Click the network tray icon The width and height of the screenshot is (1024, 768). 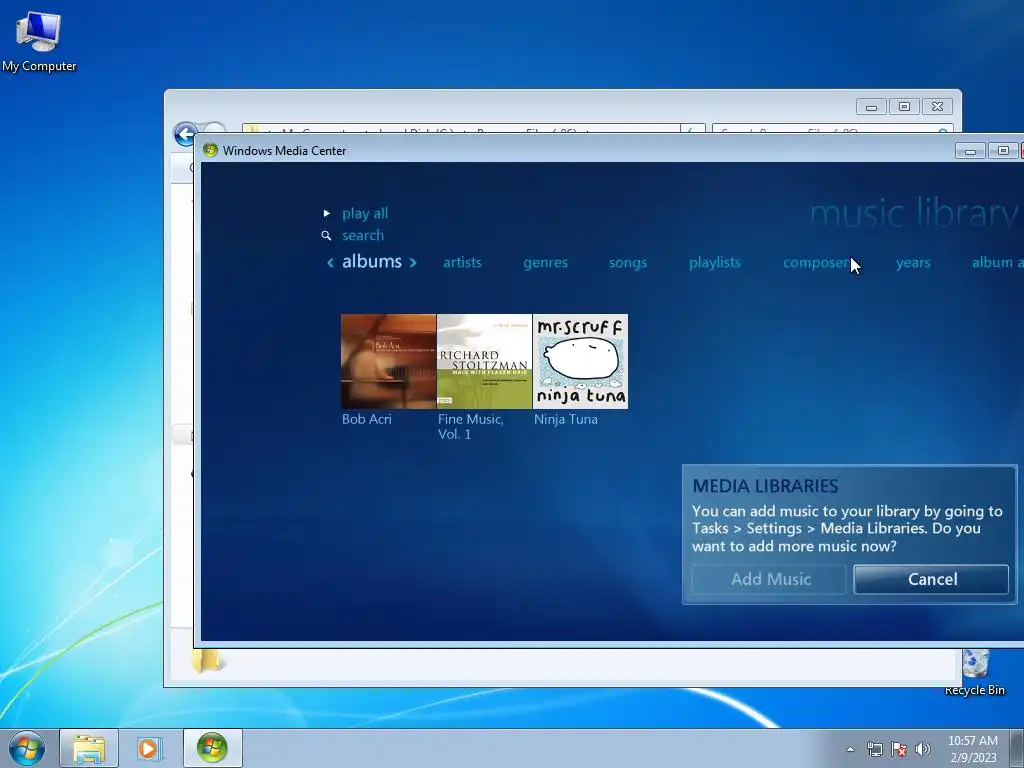point(874,749)
